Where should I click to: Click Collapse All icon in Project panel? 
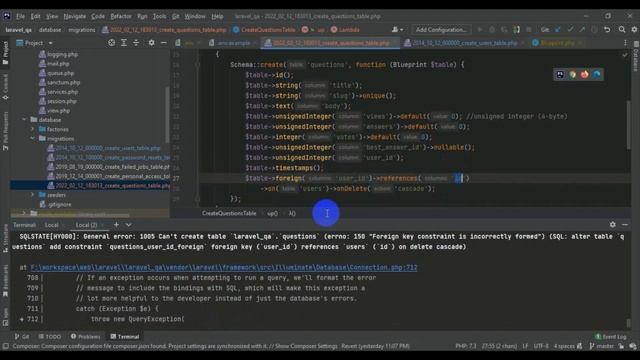coord(136,42)
